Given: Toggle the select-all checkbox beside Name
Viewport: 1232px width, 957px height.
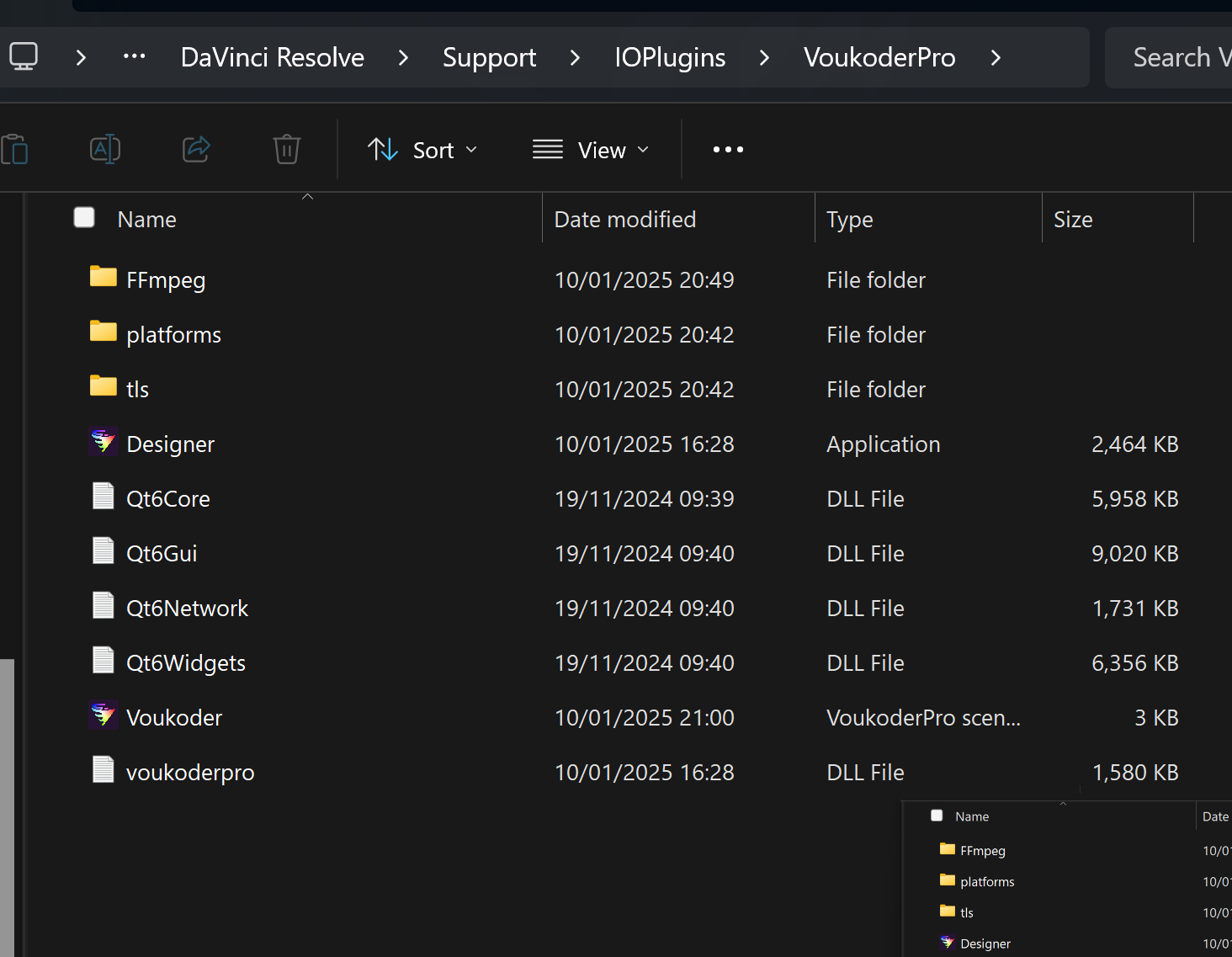Looking at the screenshot, I should click(x=84, y=218).
